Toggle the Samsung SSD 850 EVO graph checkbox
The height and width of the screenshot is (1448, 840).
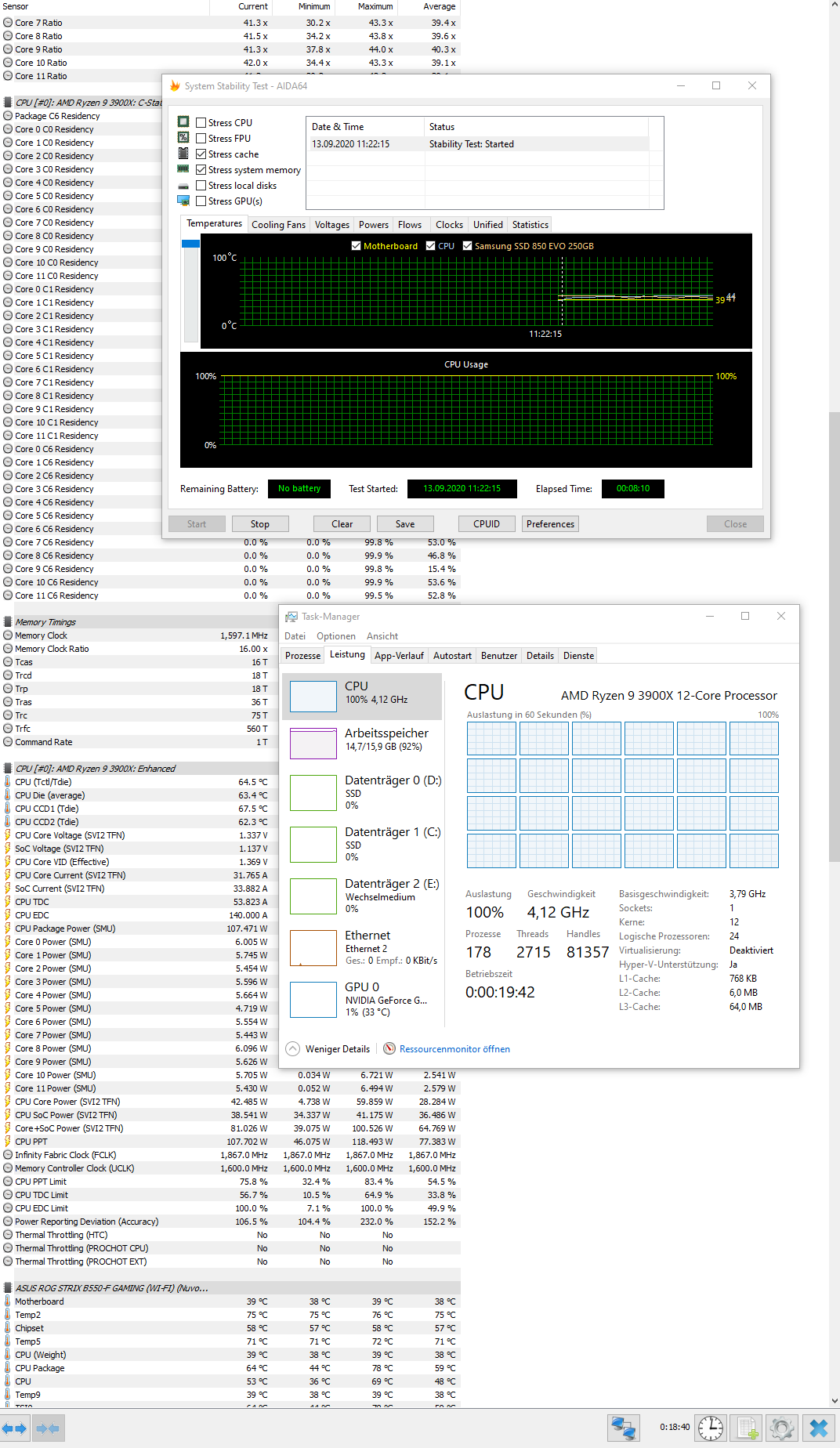[x=467, y=245]
